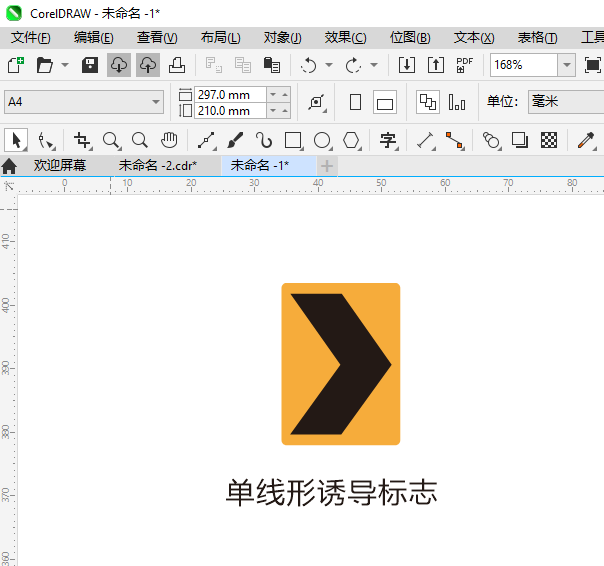Select the first Zoom magnifier tool
604x566 pixels.
click(x=111, y=140)
